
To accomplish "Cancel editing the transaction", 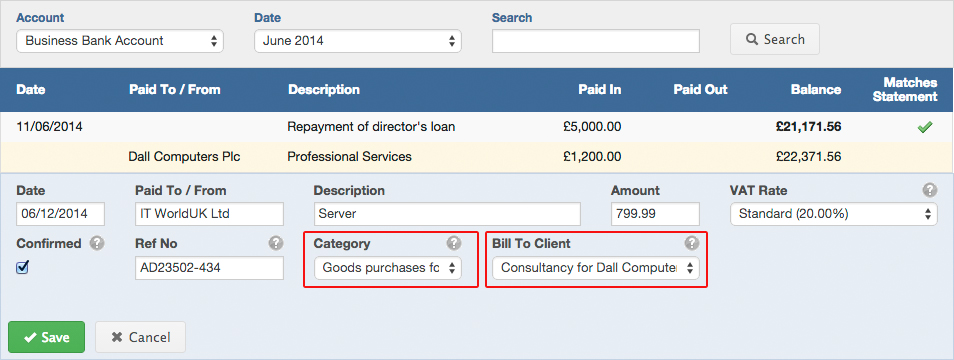I will (141, 337).
